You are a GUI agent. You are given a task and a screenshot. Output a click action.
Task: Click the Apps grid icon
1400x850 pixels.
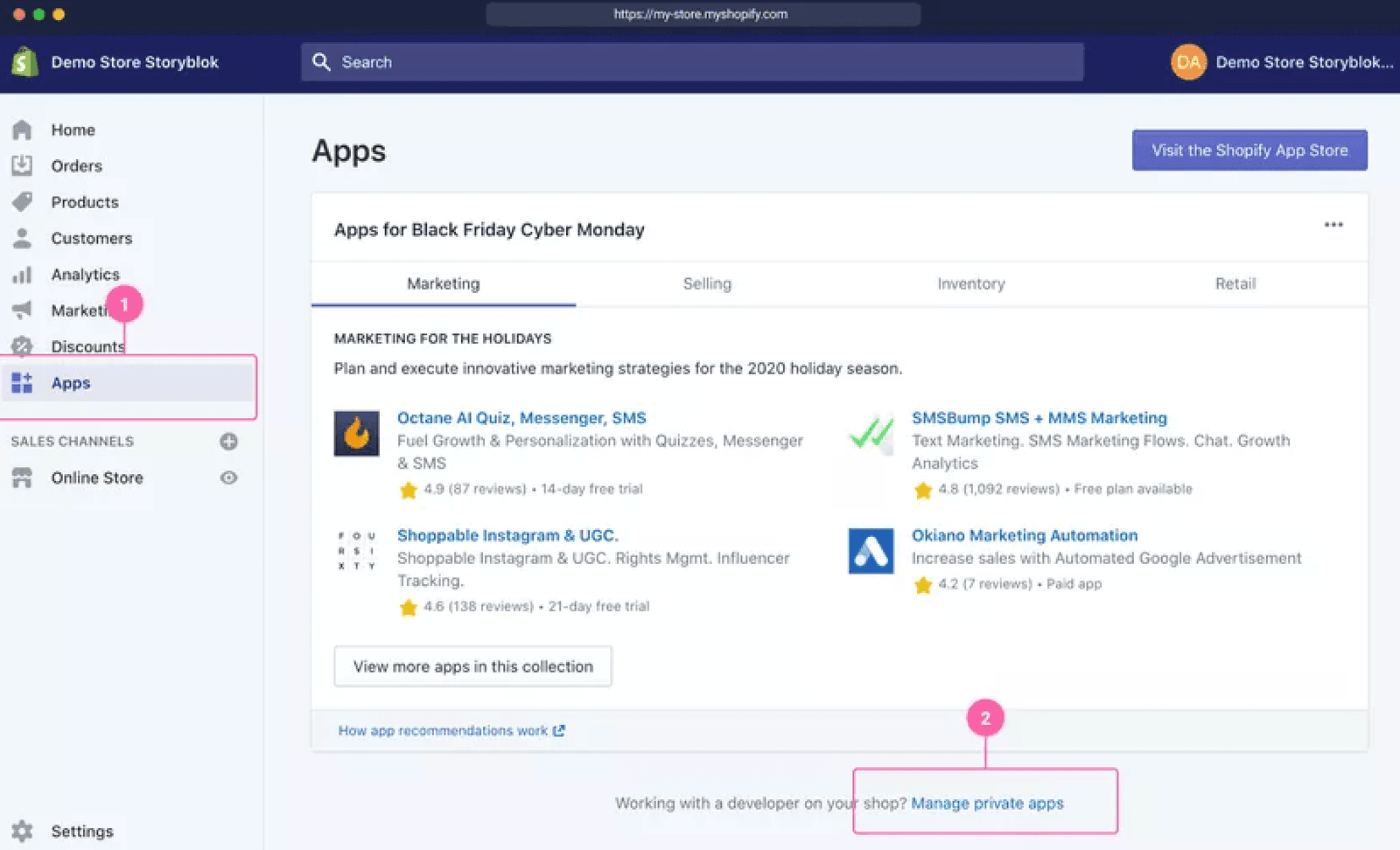tap(22, 383)
